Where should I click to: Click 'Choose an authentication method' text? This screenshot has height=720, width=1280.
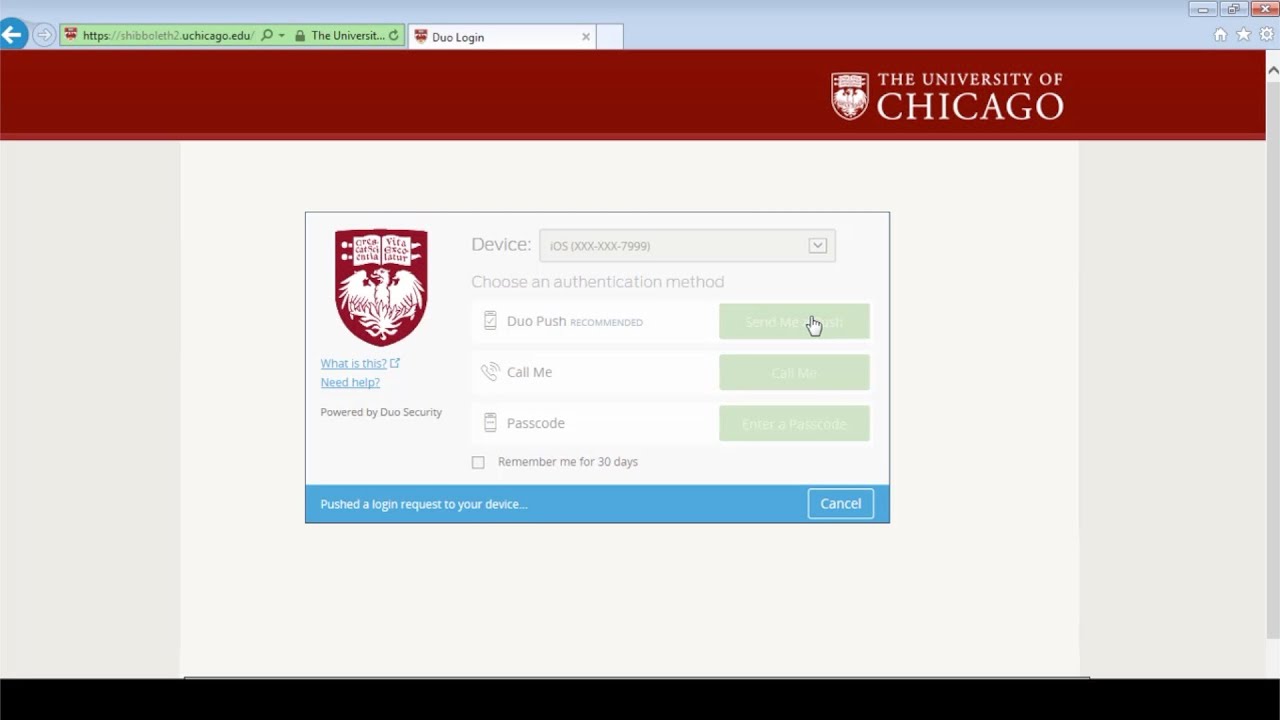pyautogui.click(x=598, y=282)
